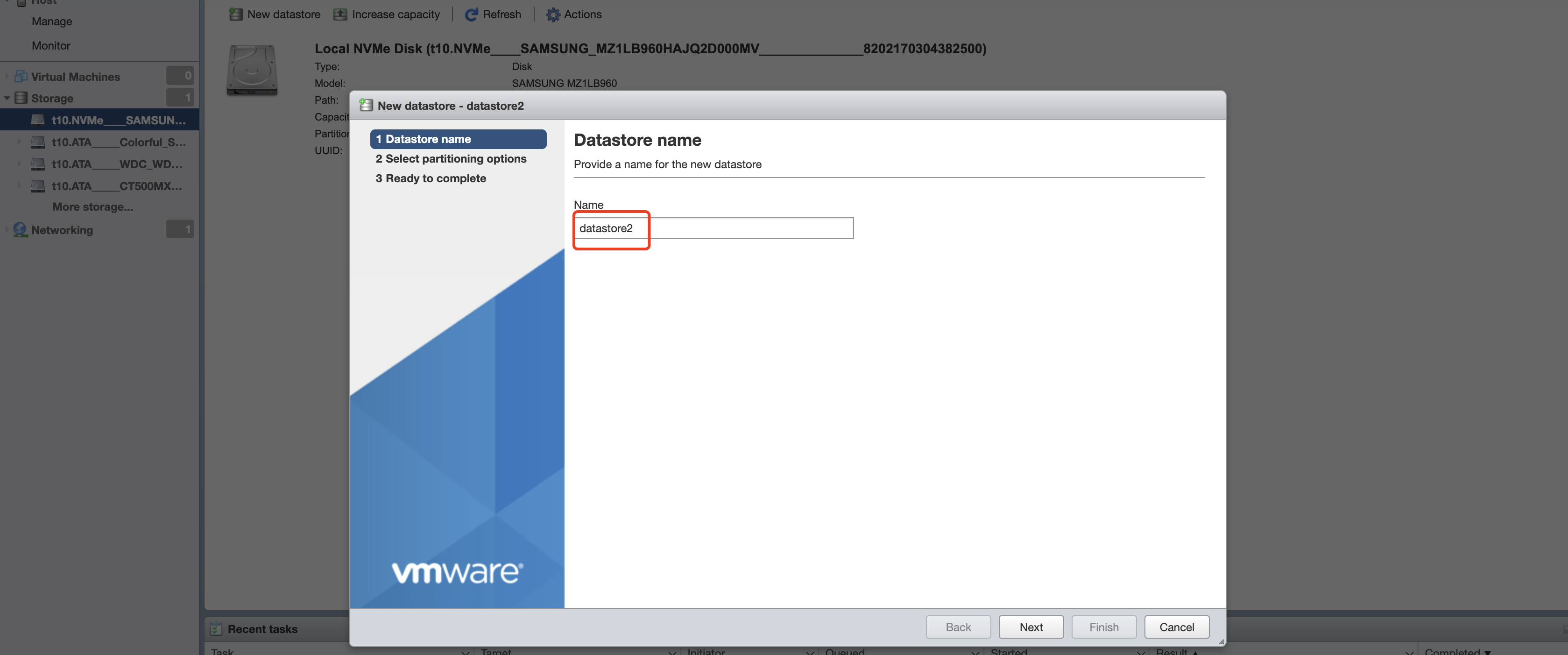
Task: Click the Networking globe icon
Action: (x=21, y=229)
